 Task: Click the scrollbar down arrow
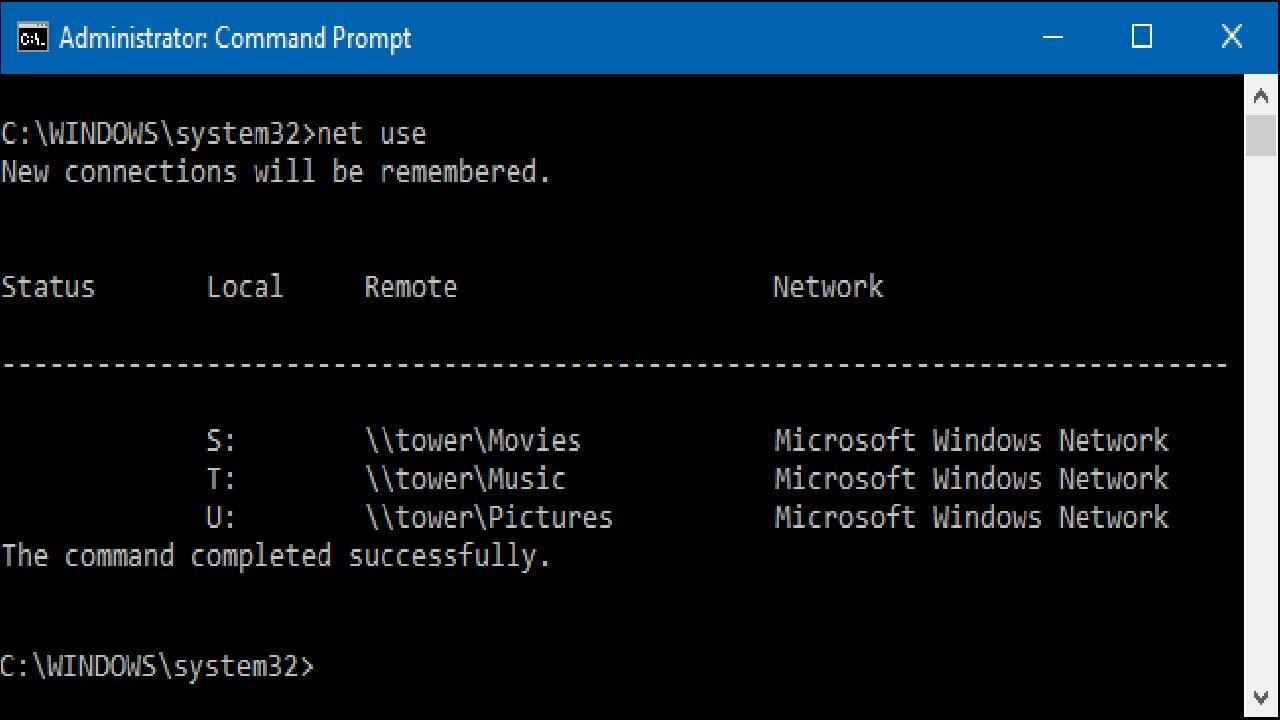(1261, 697)
